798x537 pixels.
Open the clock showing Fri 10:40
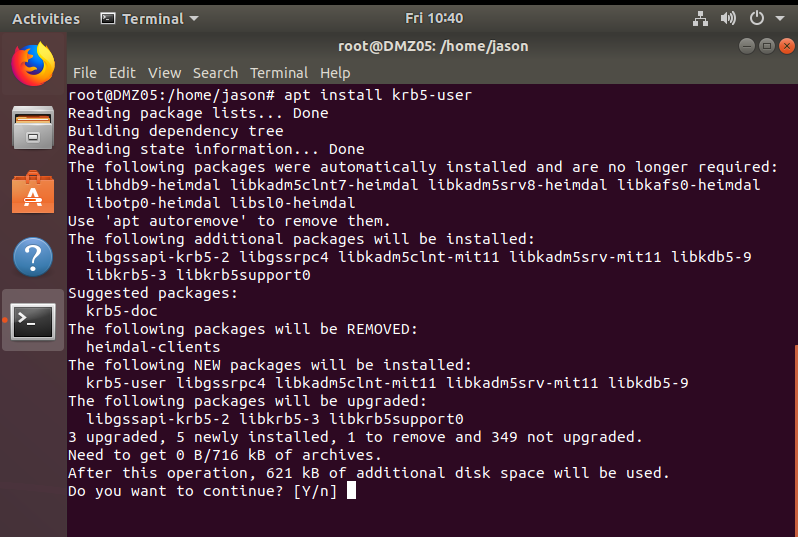434,18
